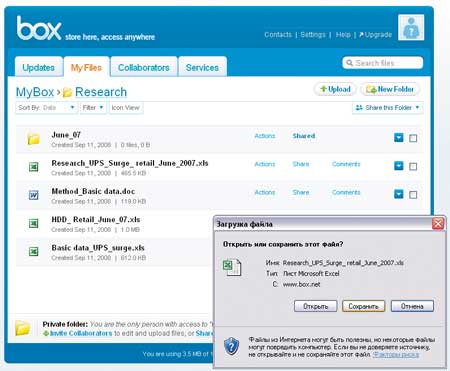Open HDD_Retail_June_07.xls file name
450x371 pixels.
tap(96, 220)
